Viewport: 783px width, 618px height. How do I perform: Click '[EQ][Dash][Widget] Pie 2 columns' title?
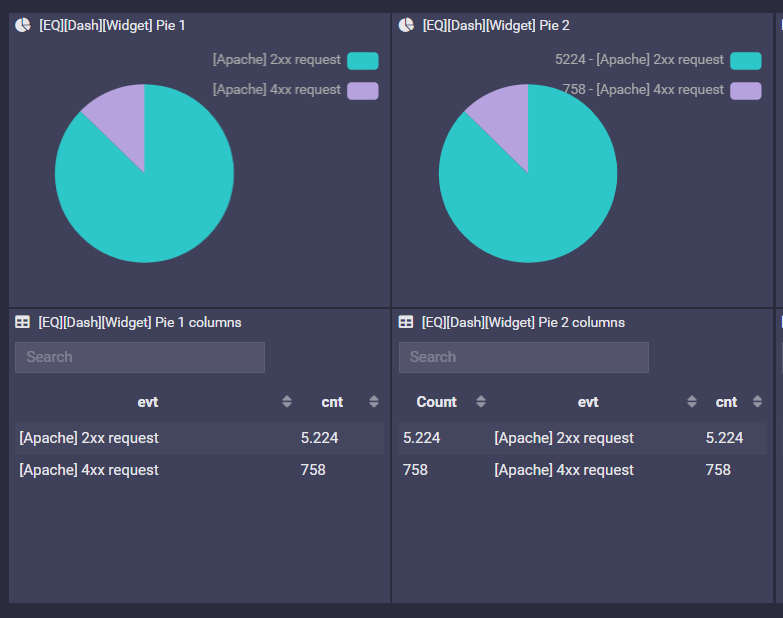pyautogui.click(x=523, y=322)
